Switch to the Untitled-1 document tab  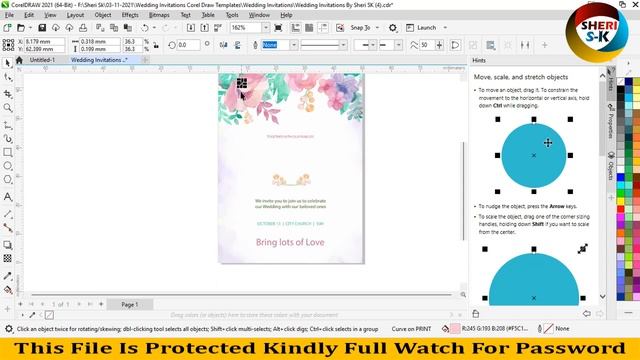[42, 60]
